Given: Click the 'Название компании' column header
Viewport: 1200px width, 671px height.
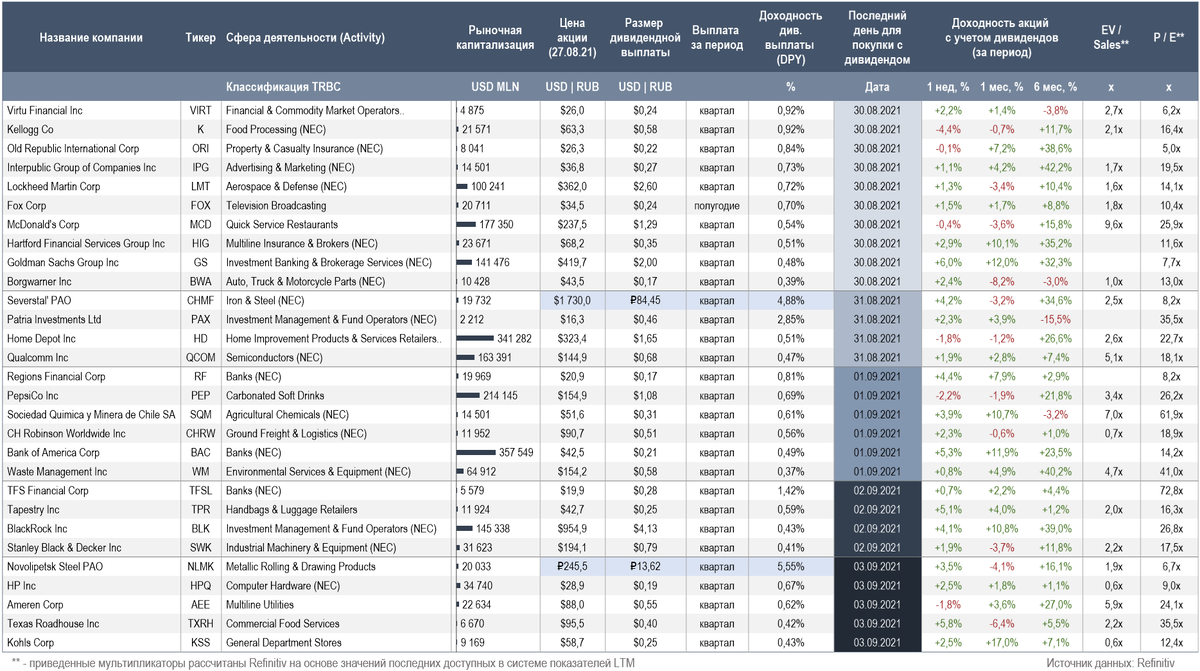Looking at the screenshot, I should pos(91,38).
